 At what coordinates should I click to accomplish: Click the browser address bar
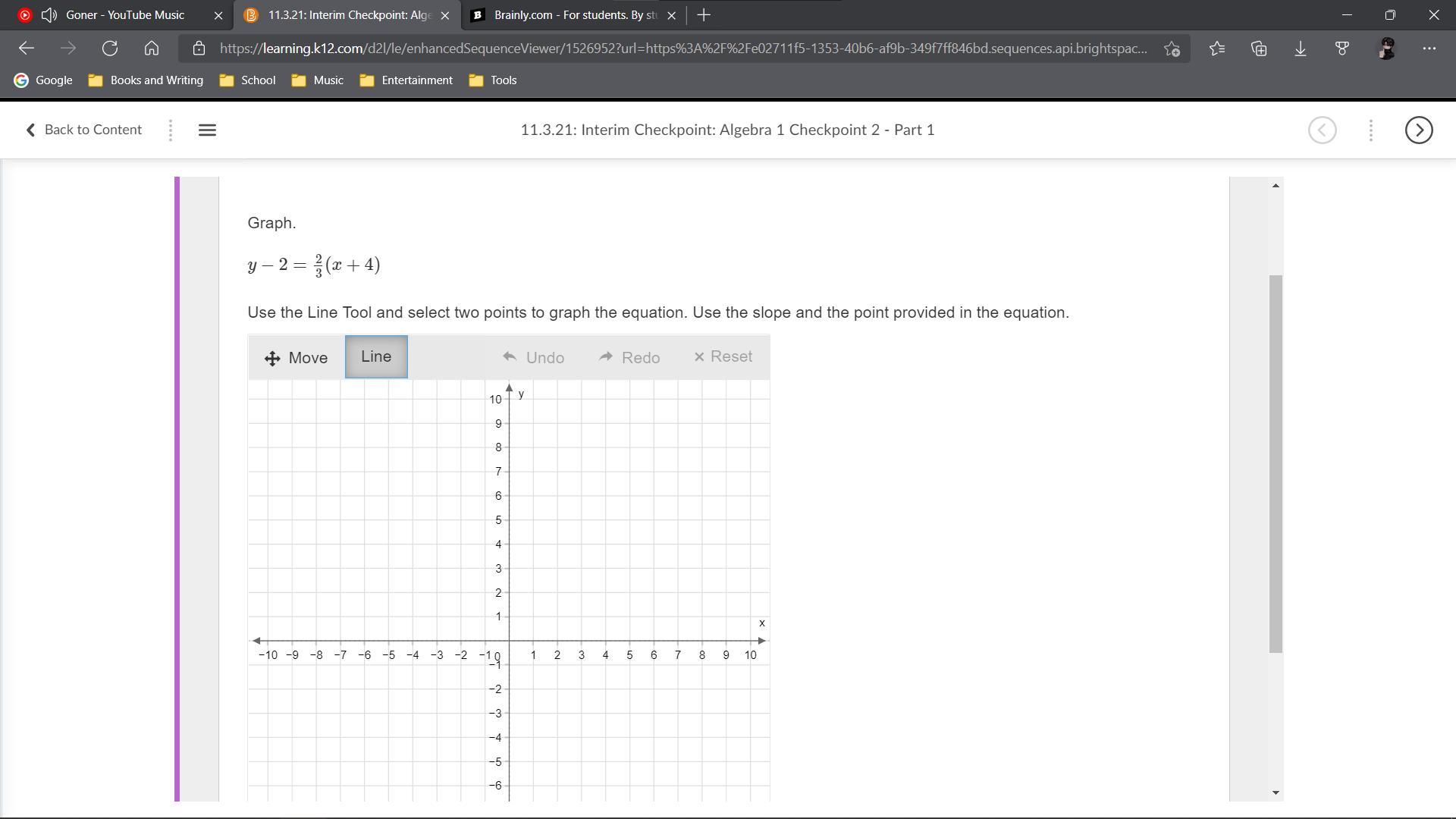[x=682, y=49]
